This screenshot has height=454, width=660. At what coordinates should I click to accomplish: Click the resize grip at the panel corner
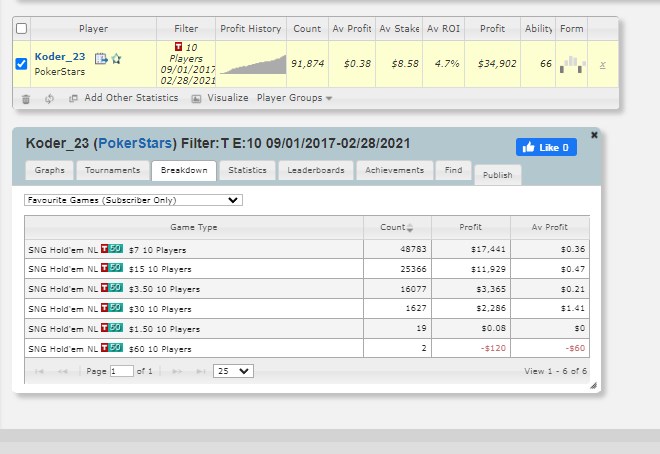pyautogui.click(x=593, y=385)
